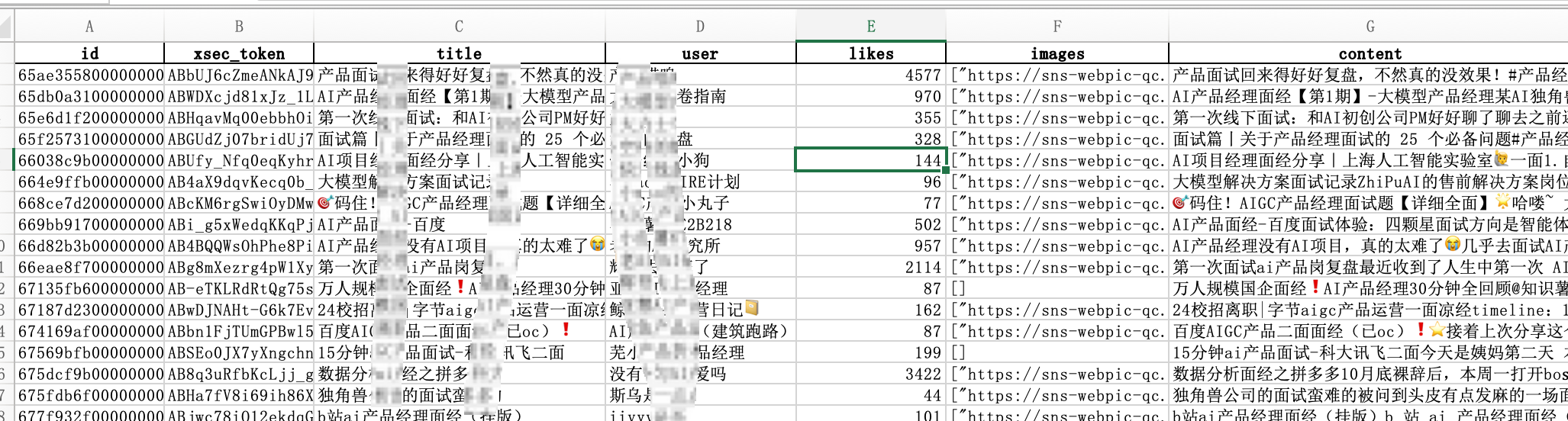Screen dimensions: 1568x421
Task: Click the 'id' header cell
Action: click(89, 53)
